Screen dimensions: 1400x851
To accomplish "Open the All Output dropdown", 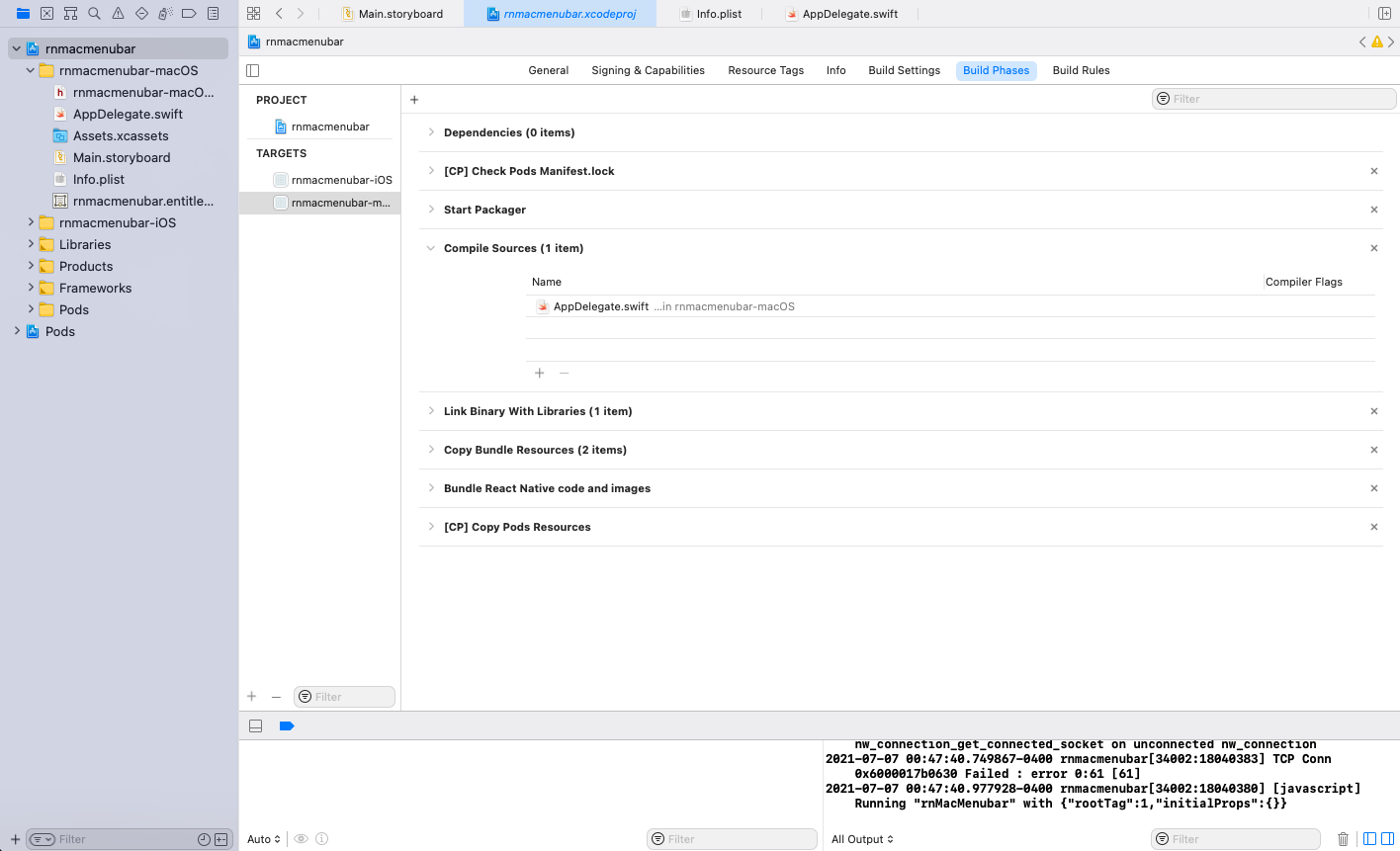I will click(862, 839).
